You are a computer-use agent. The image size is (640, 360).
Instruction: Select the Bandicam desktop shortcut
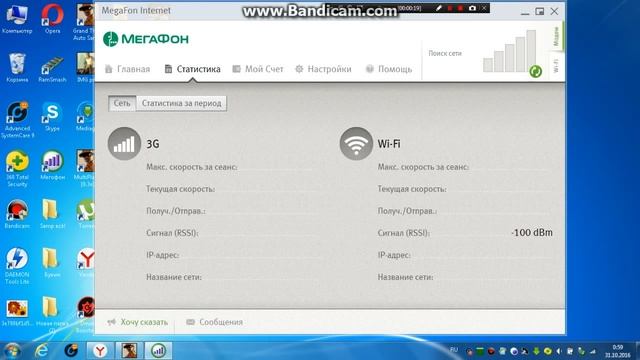click(x=17, y=214)
